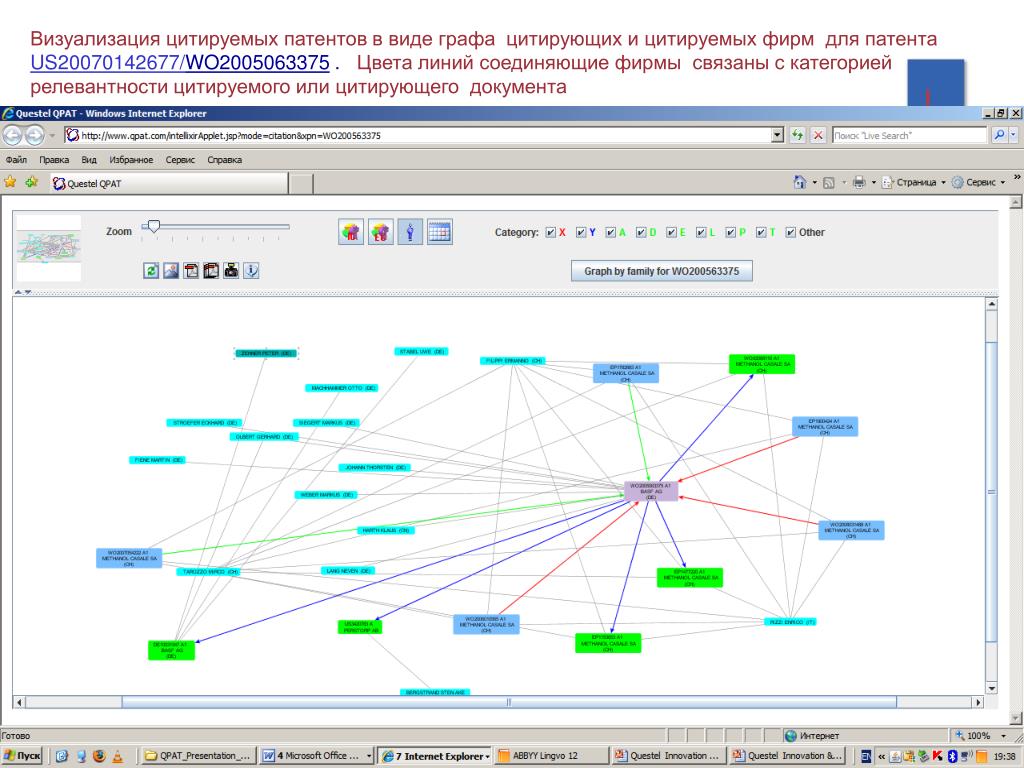Uncheck the T category checkbox
The width and height of the screenshot is (1024, 768).
[x=761, y=232]
